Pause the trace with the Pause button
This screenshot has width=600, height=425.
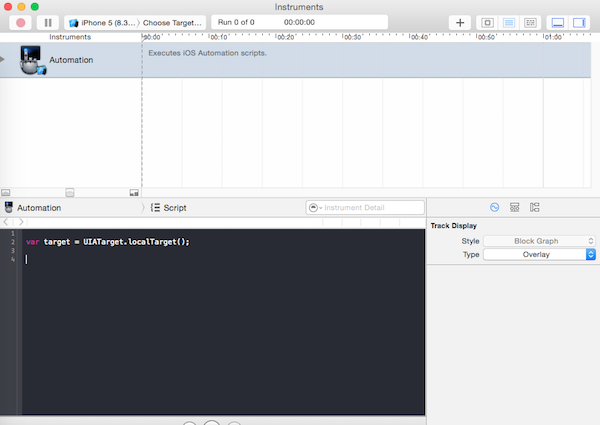48,23
